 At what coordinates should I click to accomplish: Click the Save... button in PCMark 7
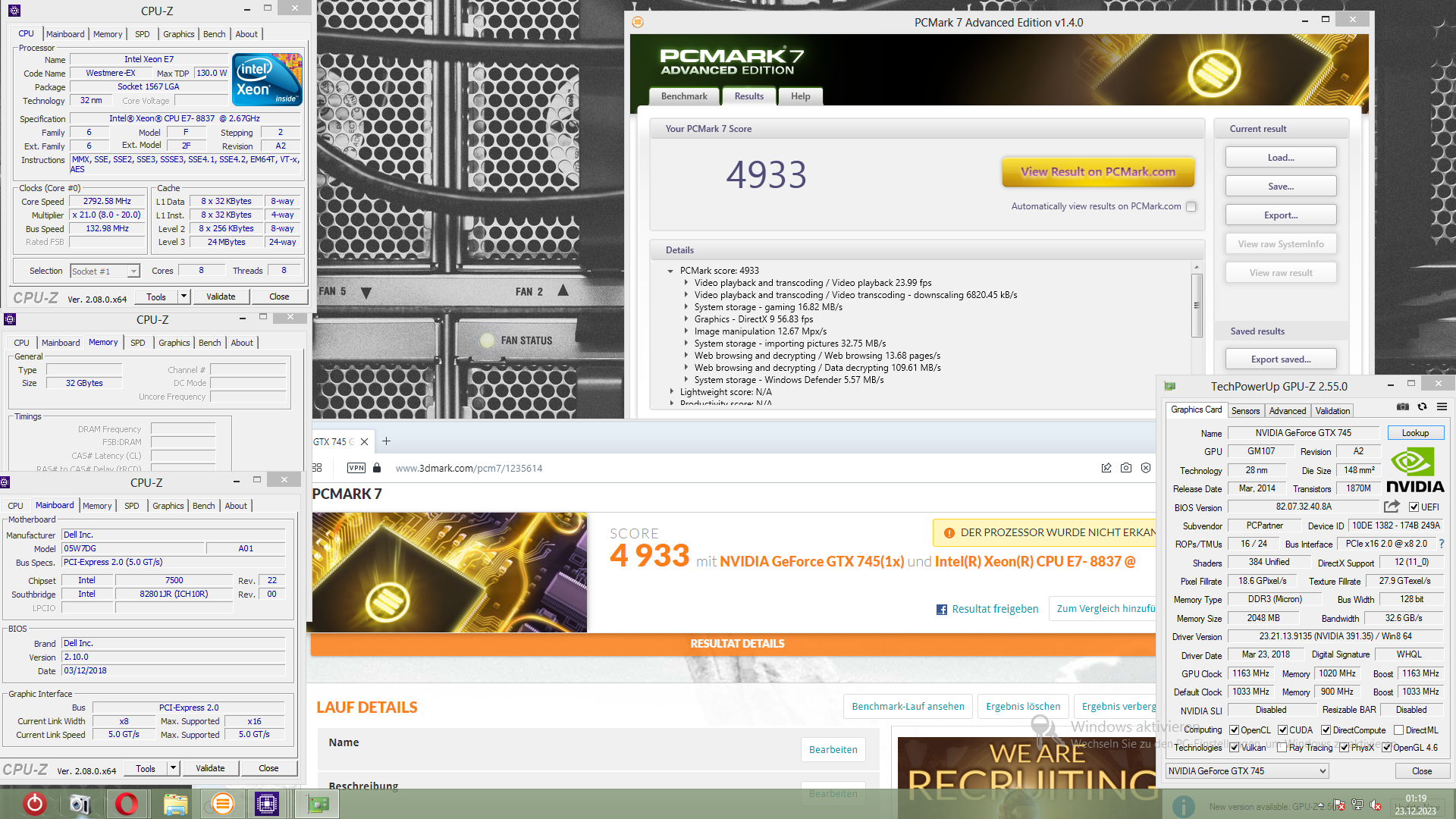[1281, 187]
